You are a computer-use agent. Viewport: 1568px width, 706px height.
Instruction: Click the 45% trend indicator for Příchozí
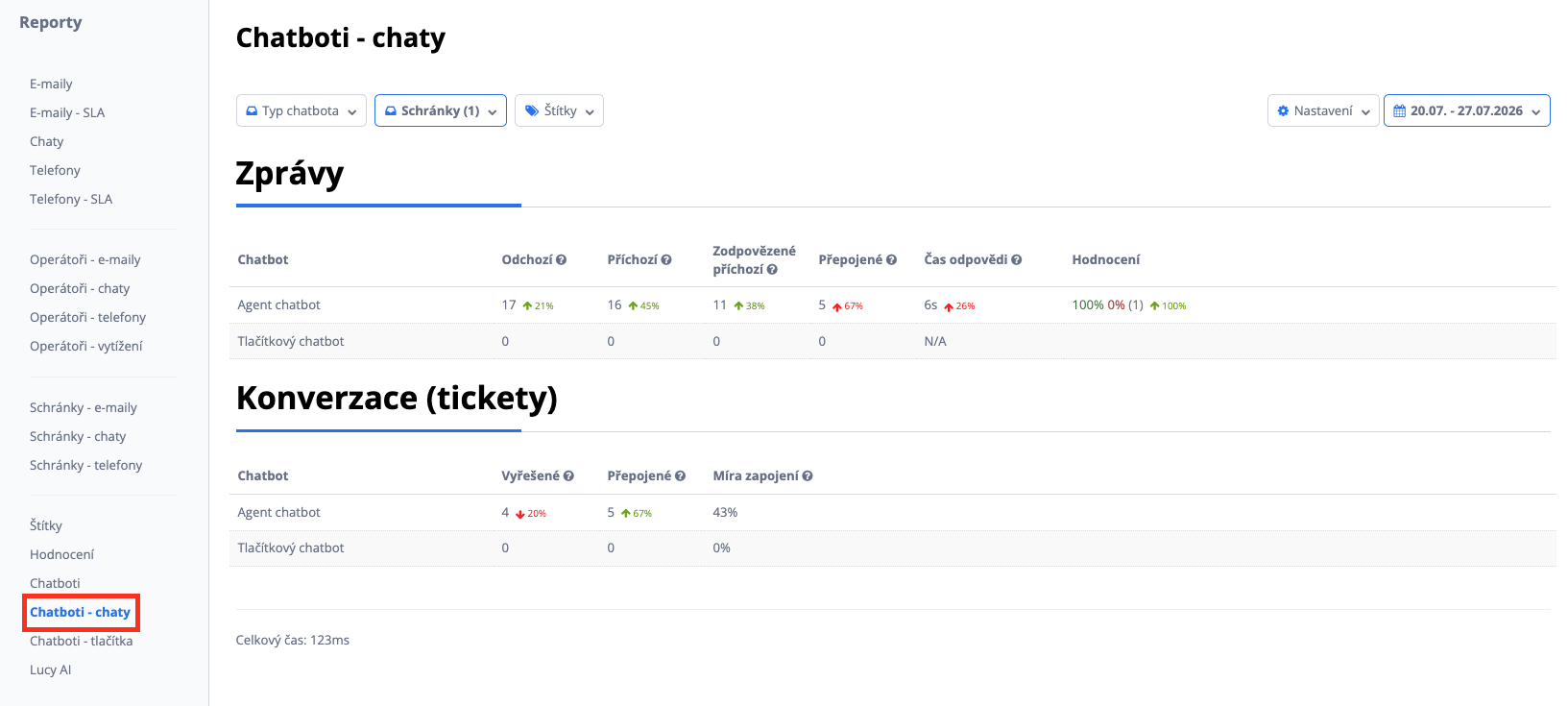pos(644,305)
